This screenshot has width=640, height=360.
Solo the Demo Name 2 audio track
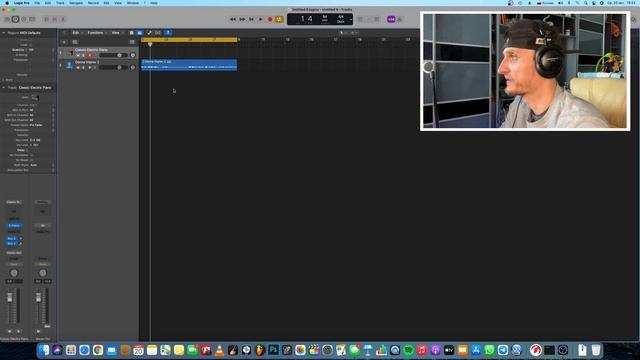[x=84, y=67]
